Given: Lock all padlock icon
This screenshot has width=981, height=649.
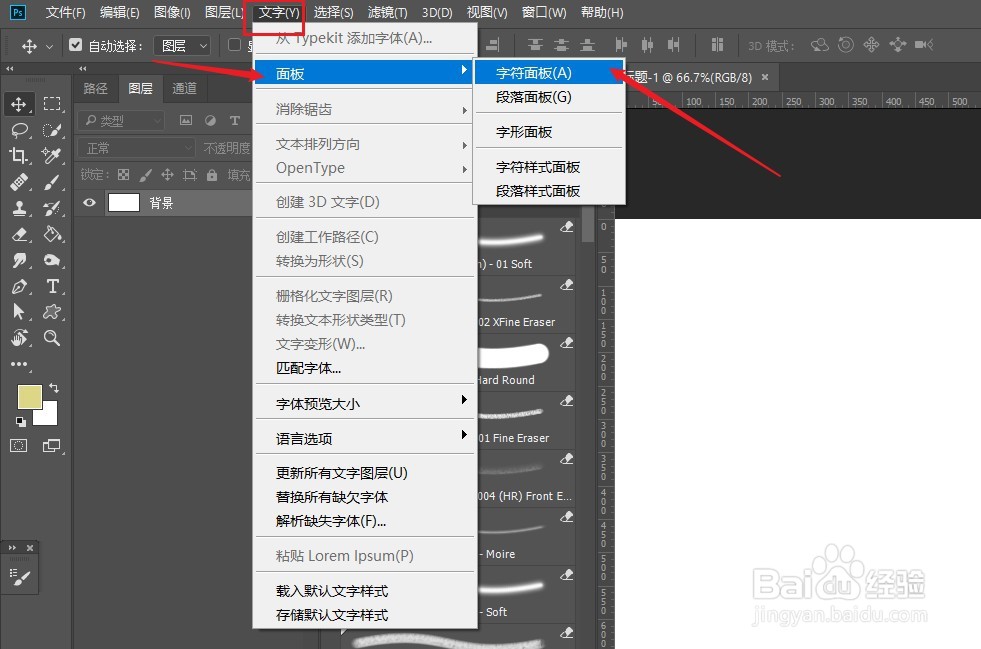Looking at the screenshot, I should (212, 175).
